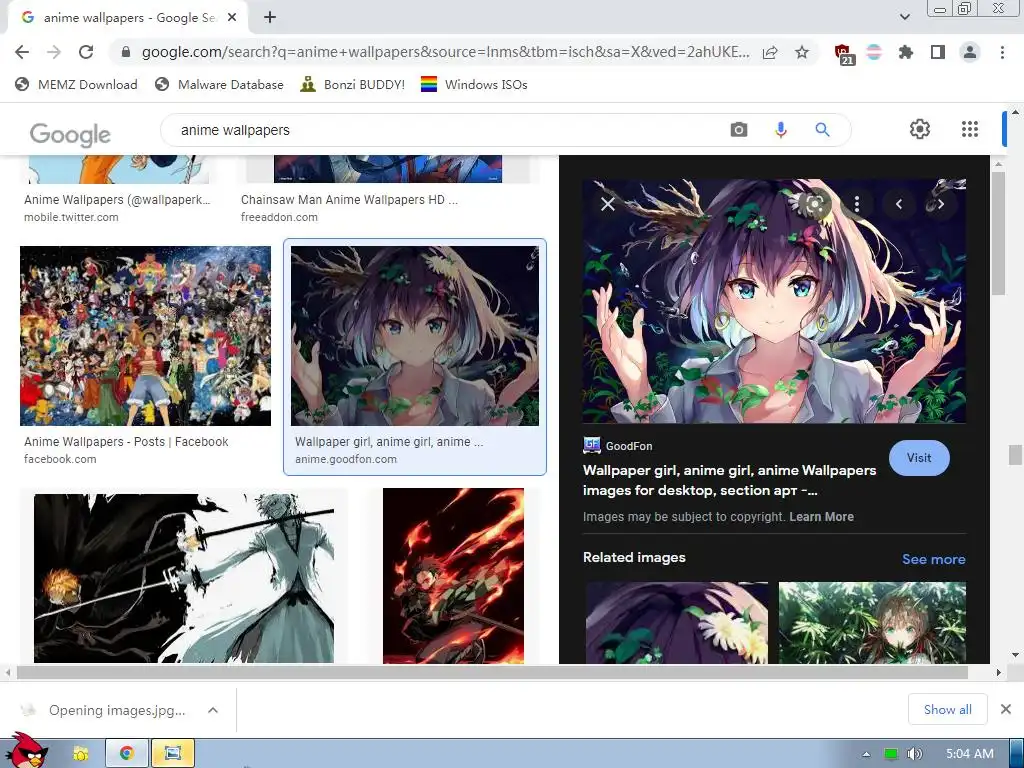Show the previous image in preview
Viewport: 1024px width, 768px height.
coord(899,204)
